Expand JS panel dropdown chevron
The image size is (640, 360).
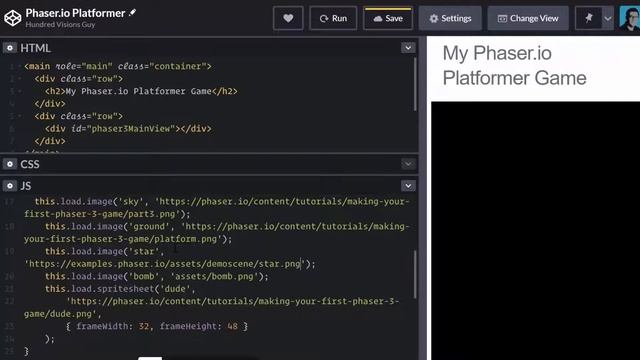point(408,186)
